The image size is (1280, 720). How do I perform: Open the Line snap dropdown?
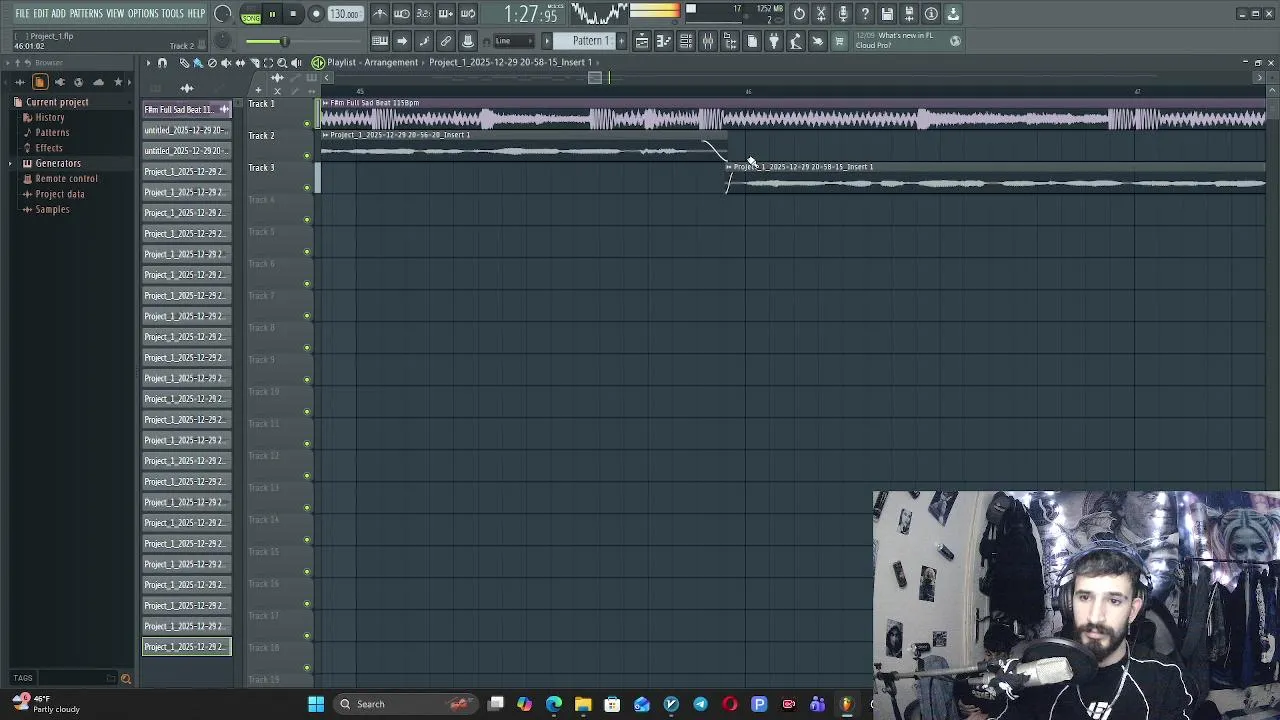point(514,41)
